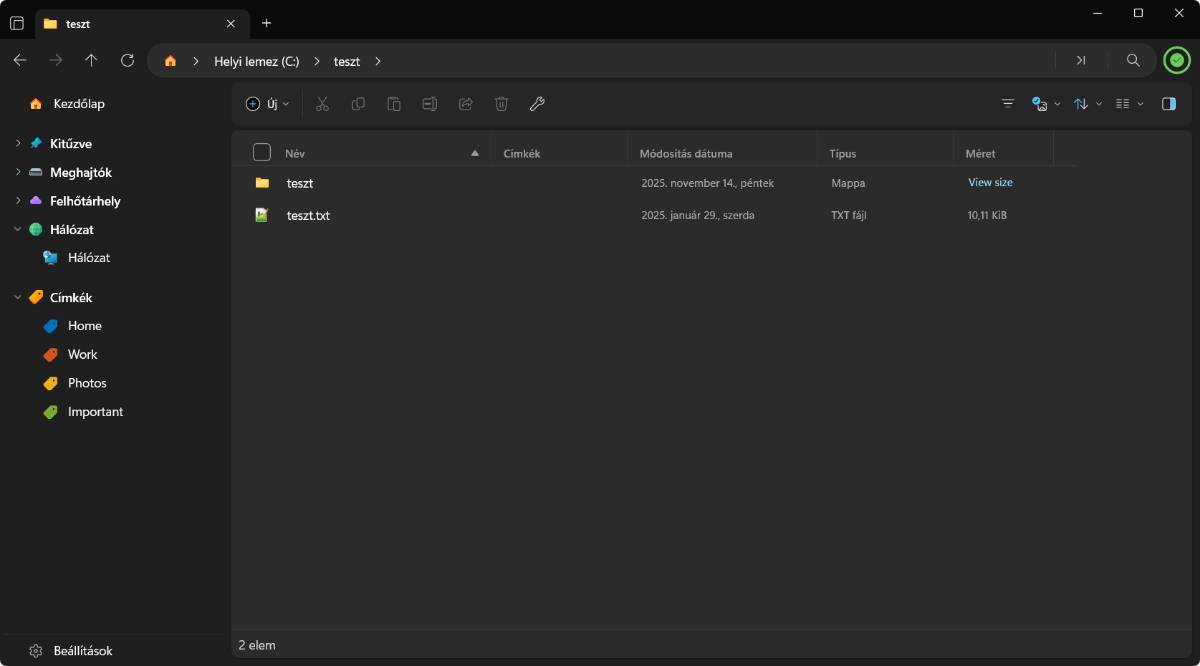Collapse the Címkék section

[18, 297]
